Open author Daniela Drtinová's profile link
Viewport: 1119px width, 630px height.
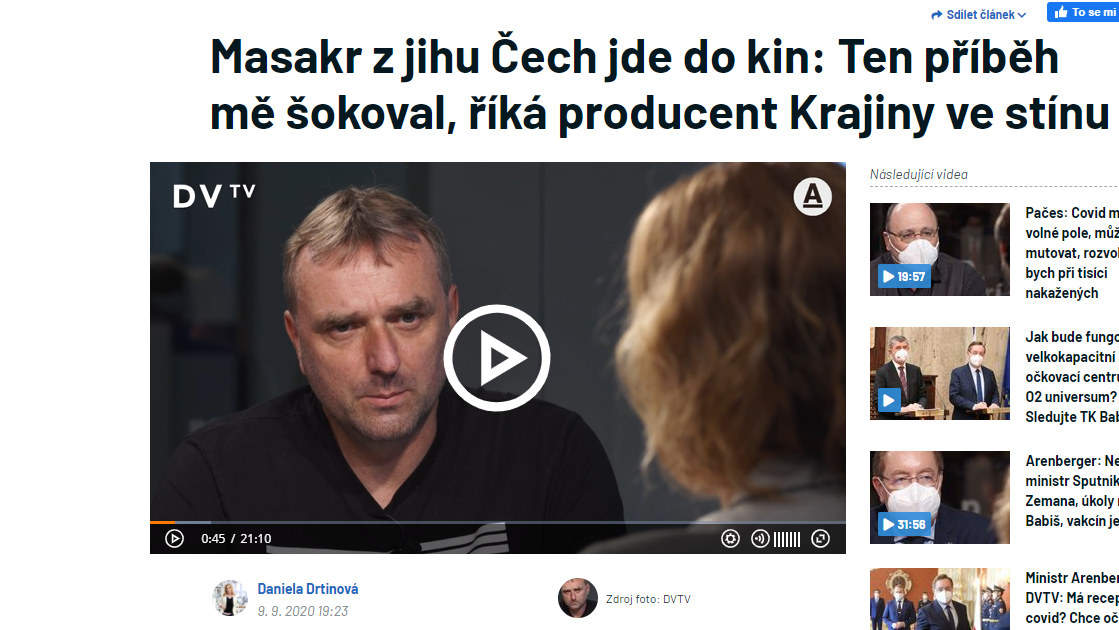[x=308, y=589]
